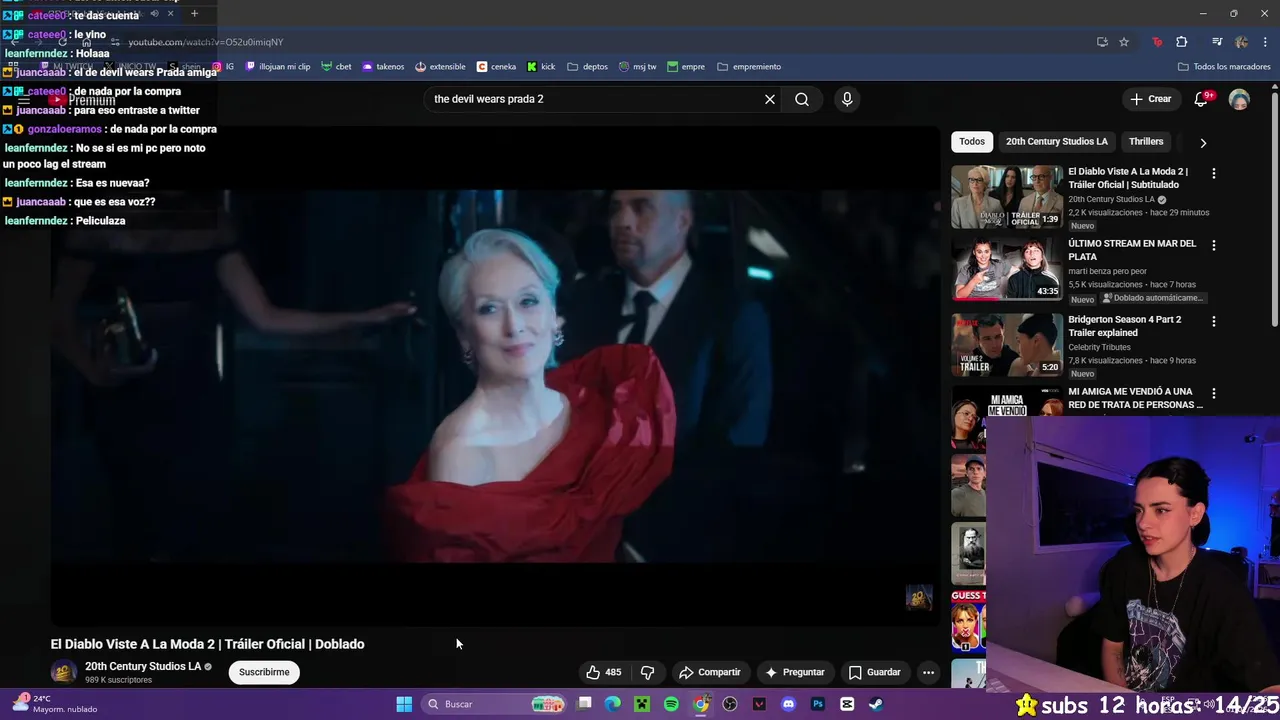Viewport: 1280px width, 720px height.
Task: Click the Compartir share button
Action: [x=709, y=672]
